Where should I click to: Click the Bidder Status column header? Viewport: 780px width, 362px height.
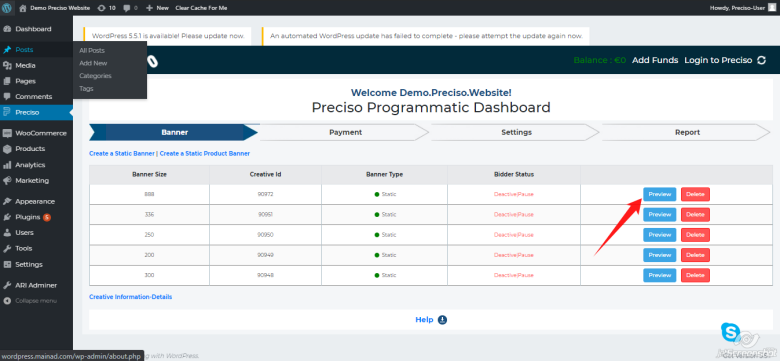(514, 175)
